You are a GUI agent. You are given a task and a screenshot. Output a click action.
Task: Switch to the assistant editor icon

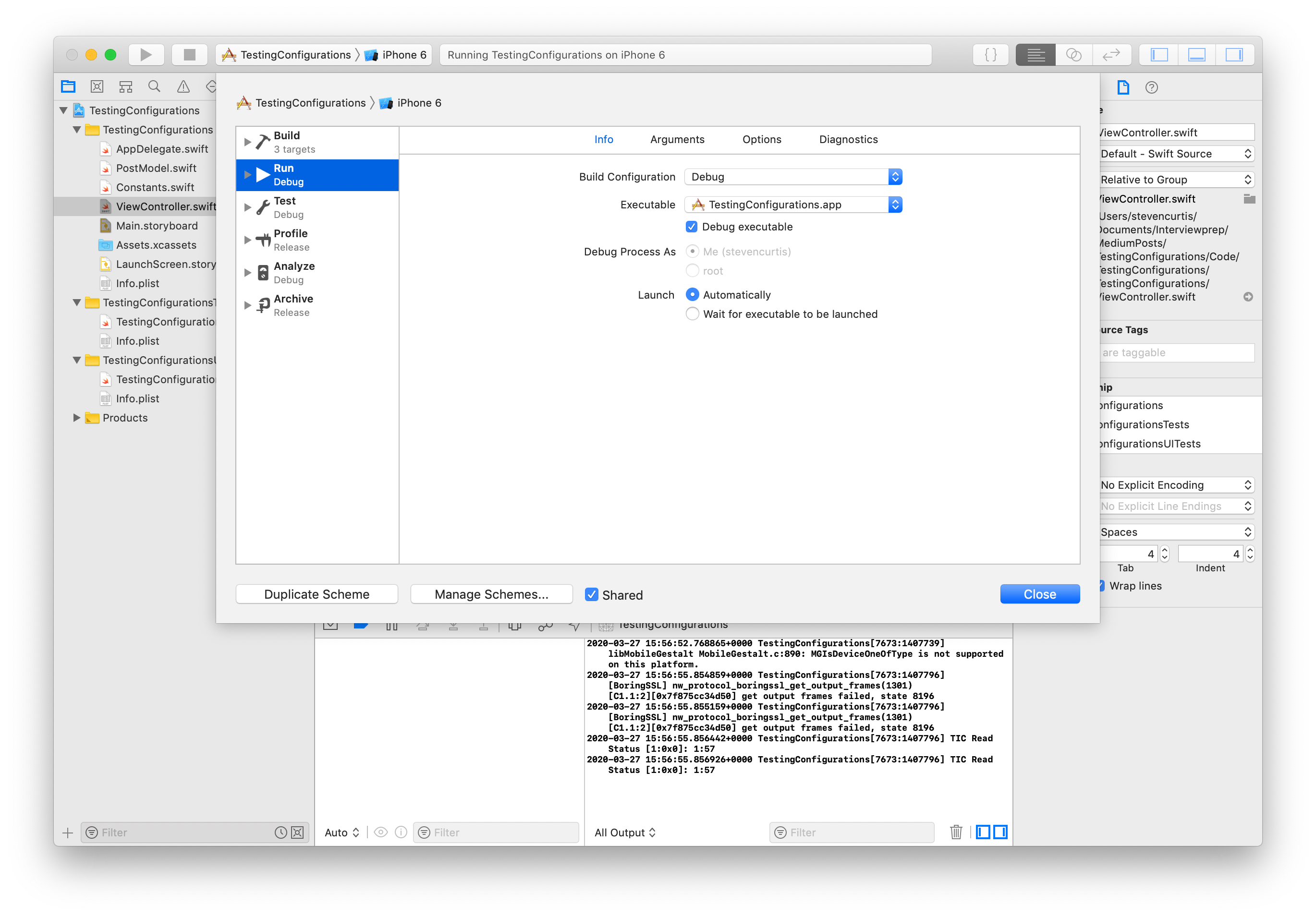[x=1073, y=55]
